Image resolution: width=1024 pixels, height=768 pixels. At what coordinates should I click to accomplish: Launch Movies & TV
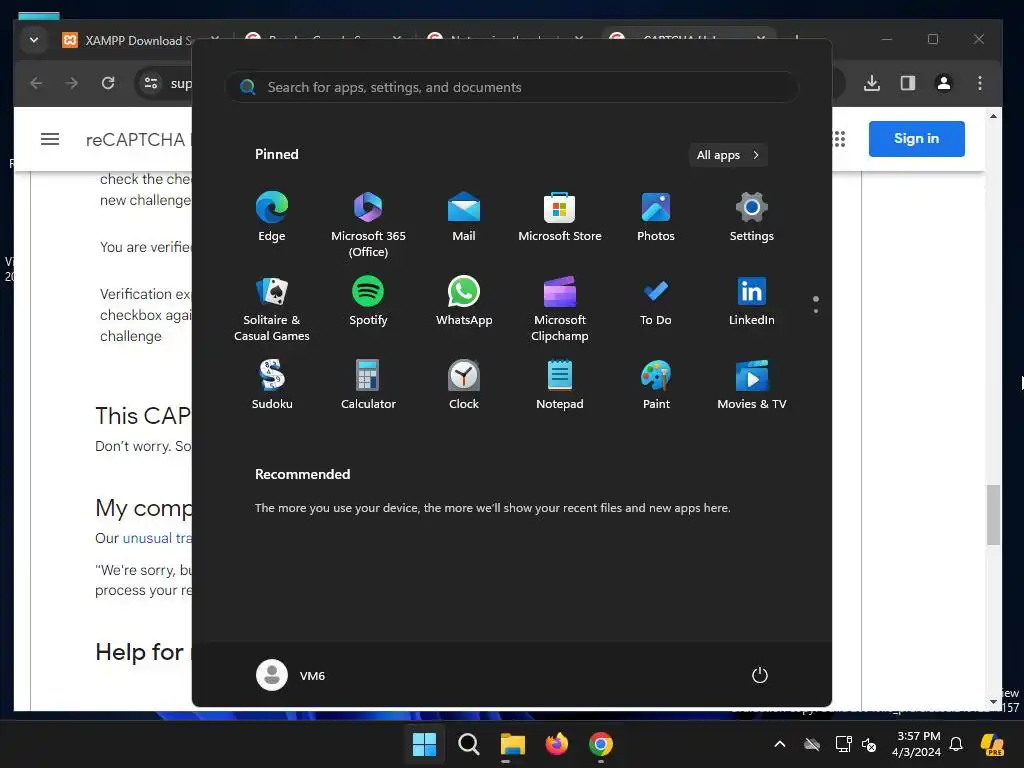(x=752, y=385)
